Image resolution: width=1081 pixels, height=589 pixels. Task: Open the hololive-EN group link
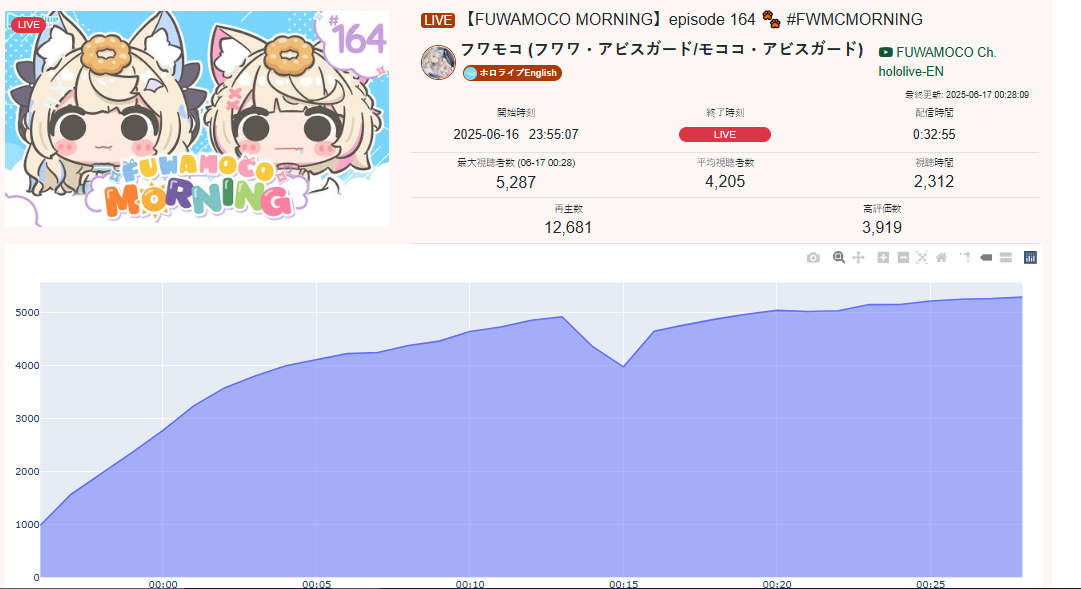click(x=911, y=72)
